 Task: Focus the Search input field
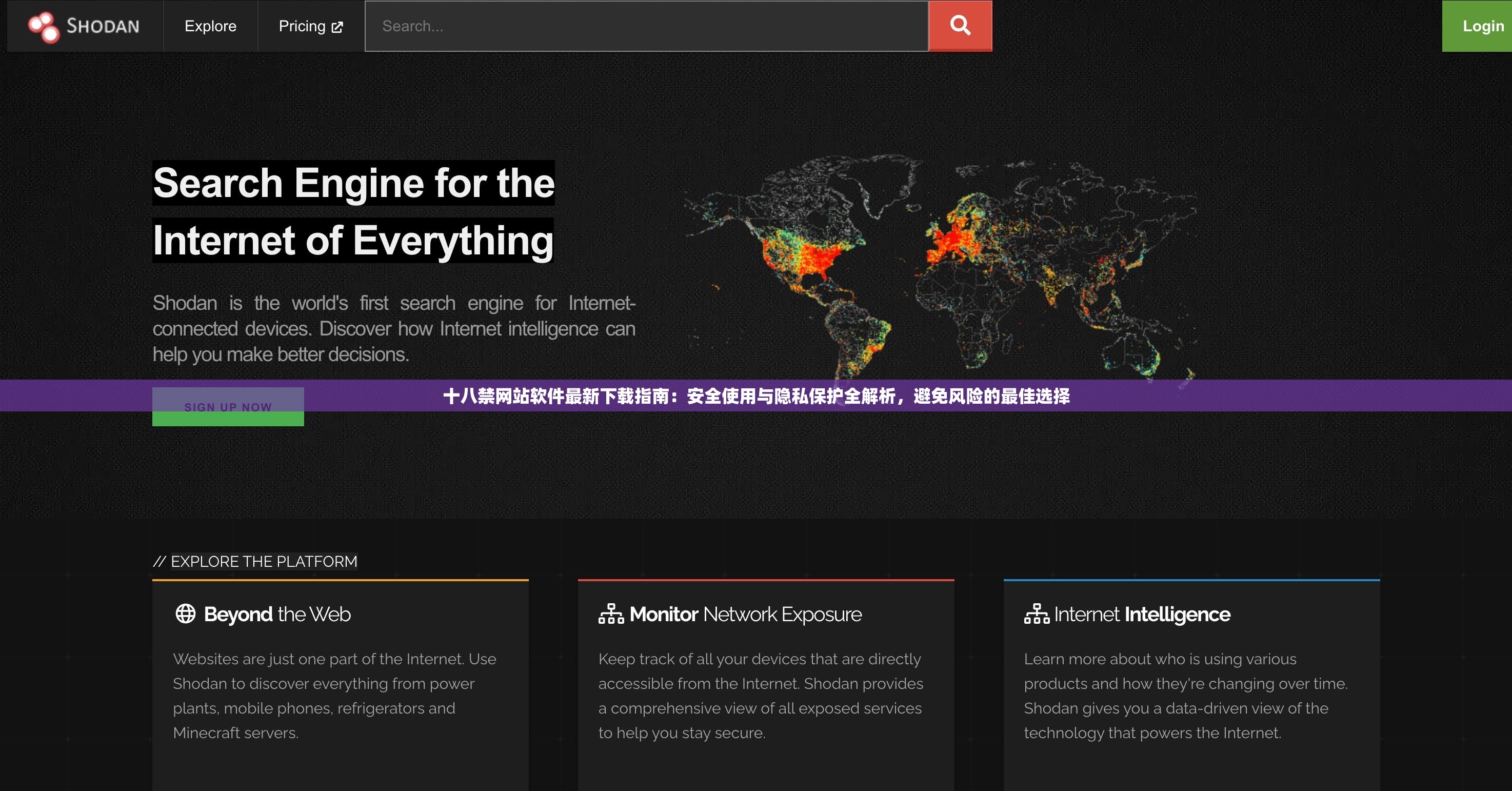(x=646, y=27)
